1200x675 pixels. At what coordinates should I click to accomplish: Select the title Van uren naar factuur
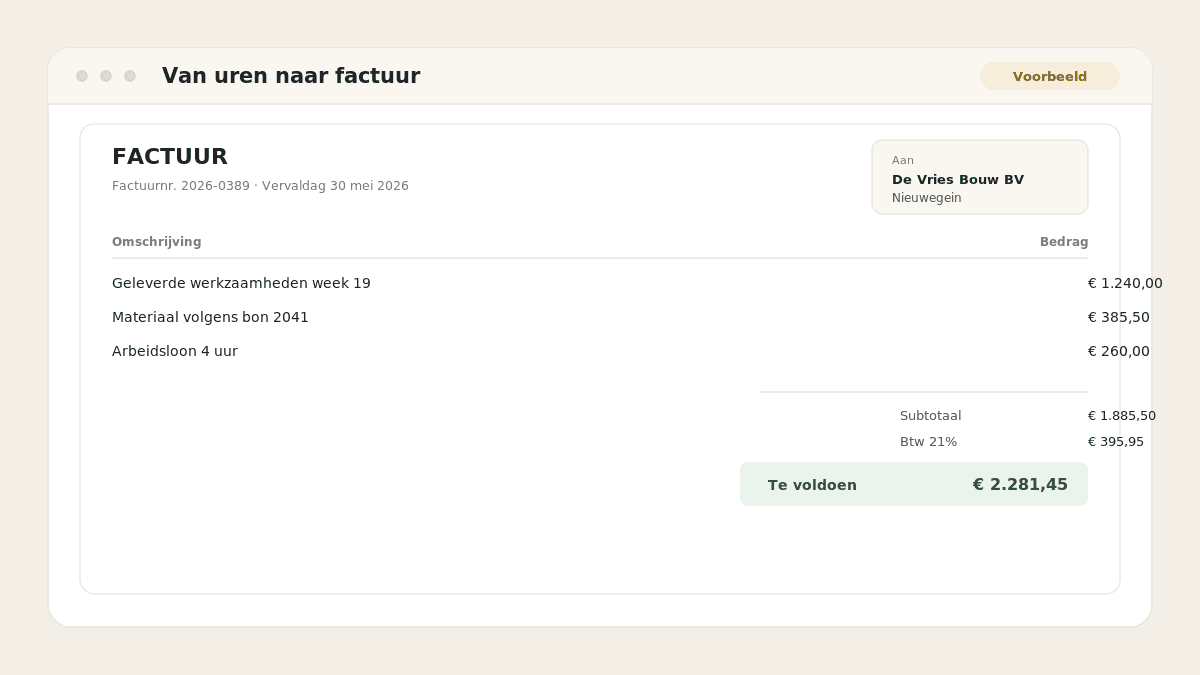coord(291,76)
